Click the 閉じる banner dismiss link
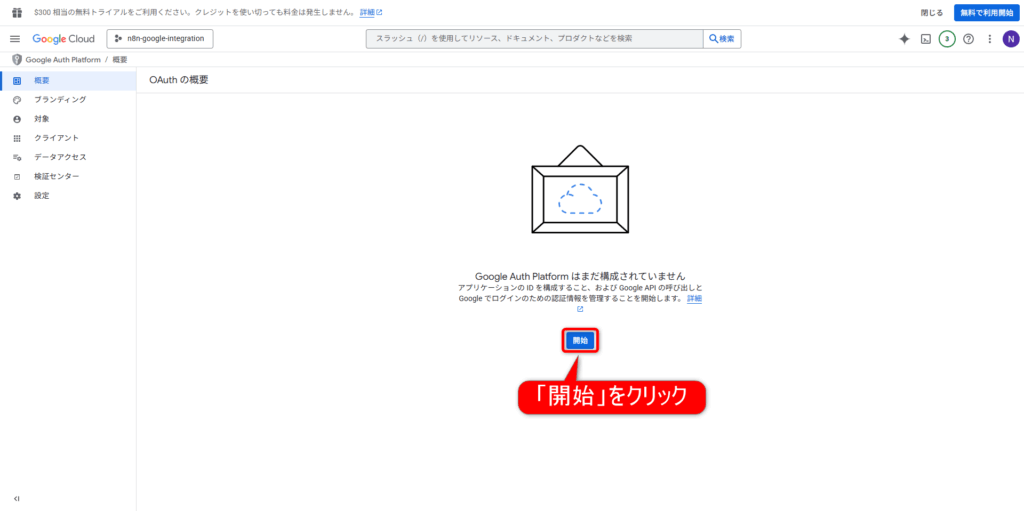The height and width of the screenshot is (511, 1024). tap(931, 12)
